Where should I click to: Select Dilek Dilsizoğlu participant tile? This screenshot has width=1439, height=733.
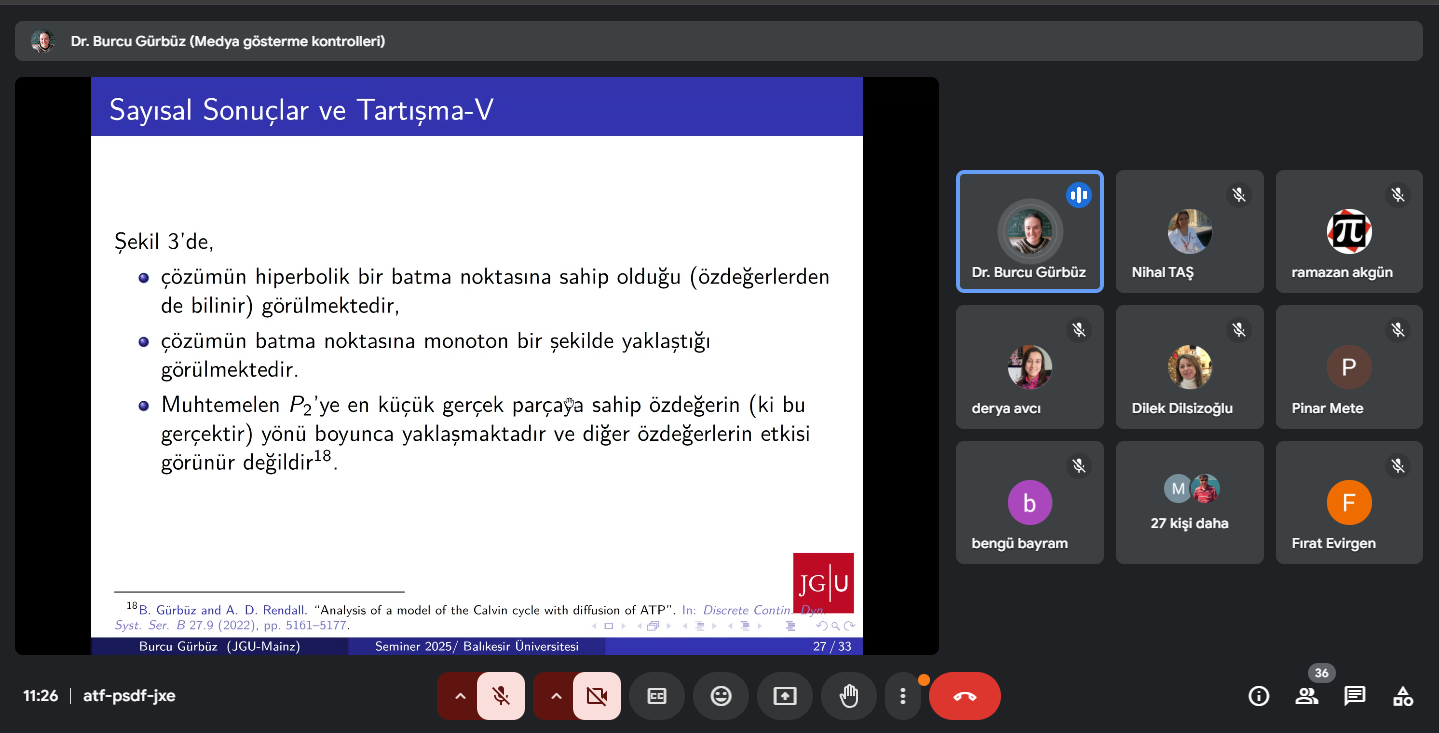(1190, 367)
